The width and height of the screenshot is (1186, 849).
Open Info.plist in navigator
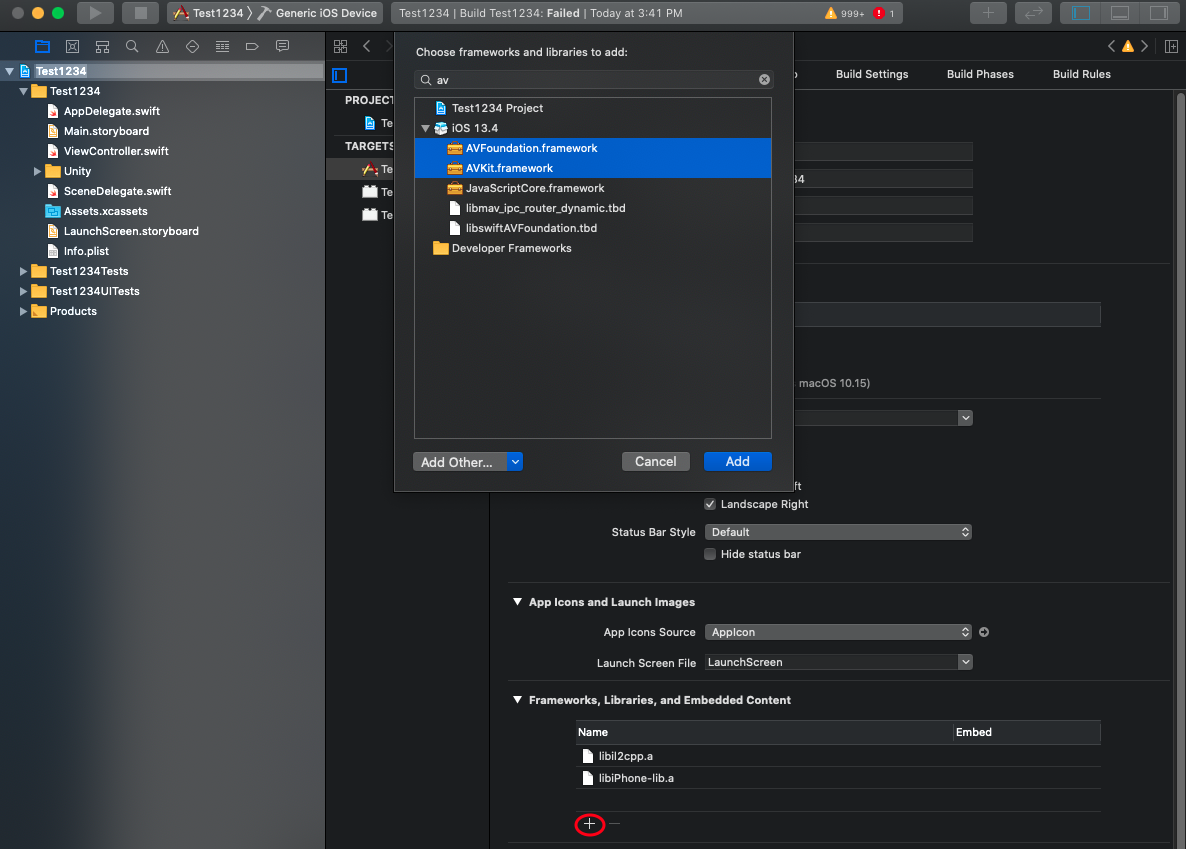tap(85, 251)
